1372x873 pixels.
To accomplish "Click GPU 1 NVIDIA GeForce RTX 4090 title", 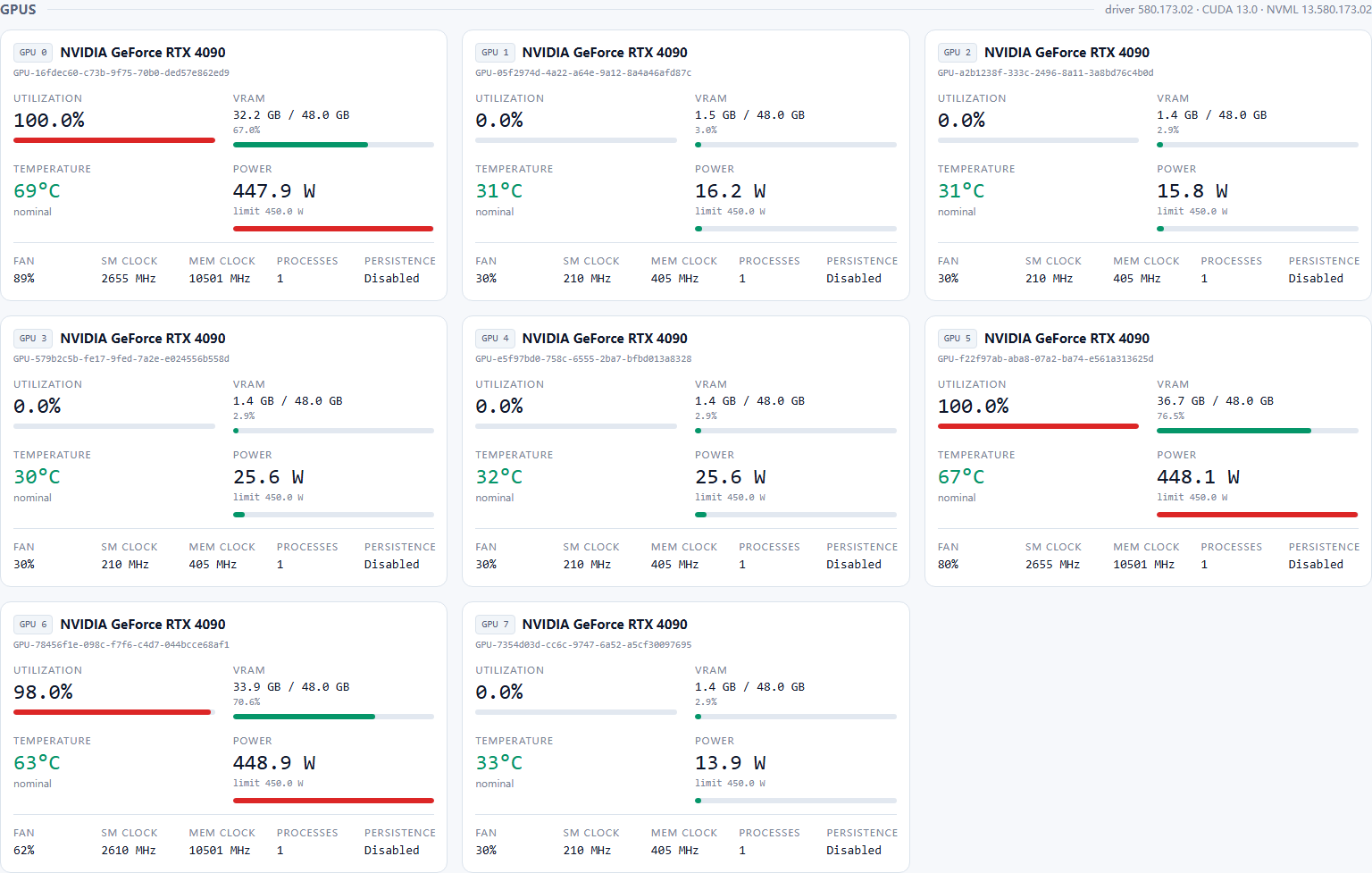I will pos(605,53).
